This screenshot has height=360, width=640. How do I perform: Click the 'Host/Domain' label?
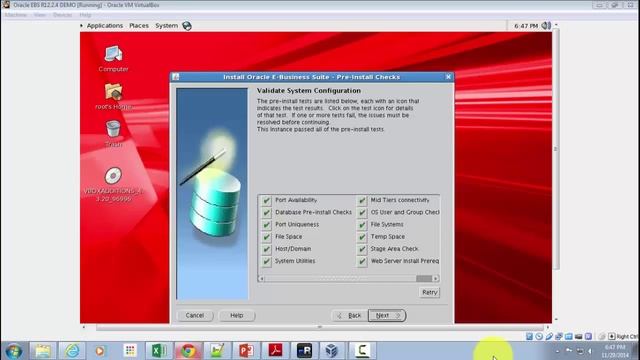[x=293, y=249]
